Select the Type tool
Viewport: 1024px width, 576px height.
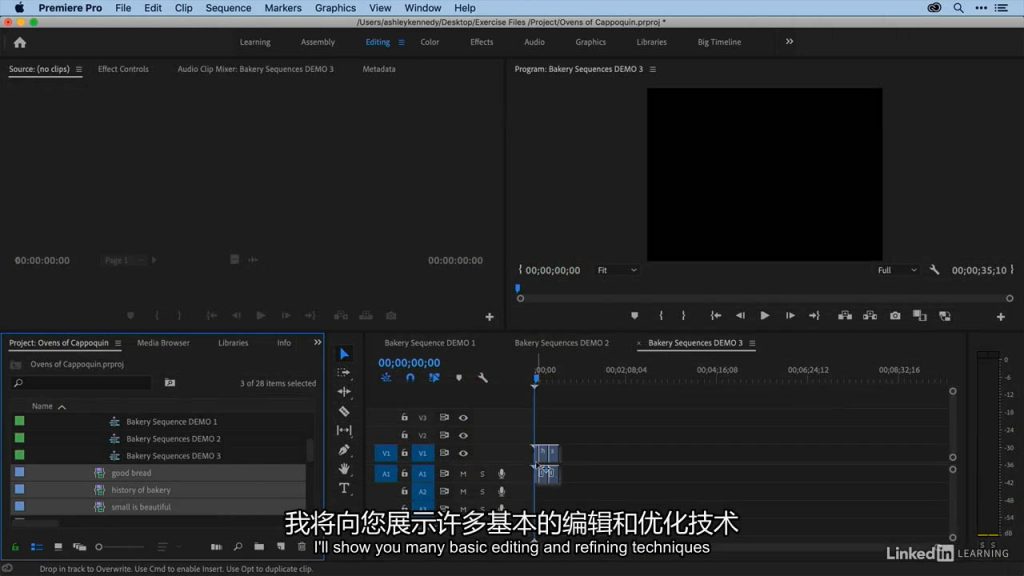[344, 488]
